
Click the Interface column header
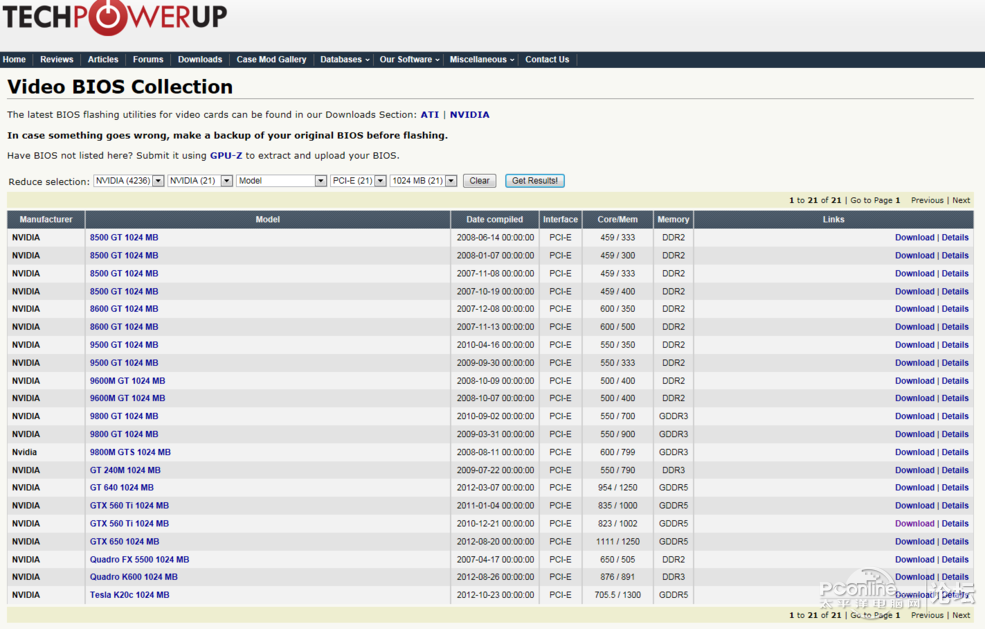pyautogui.click(x=560, y=219)
